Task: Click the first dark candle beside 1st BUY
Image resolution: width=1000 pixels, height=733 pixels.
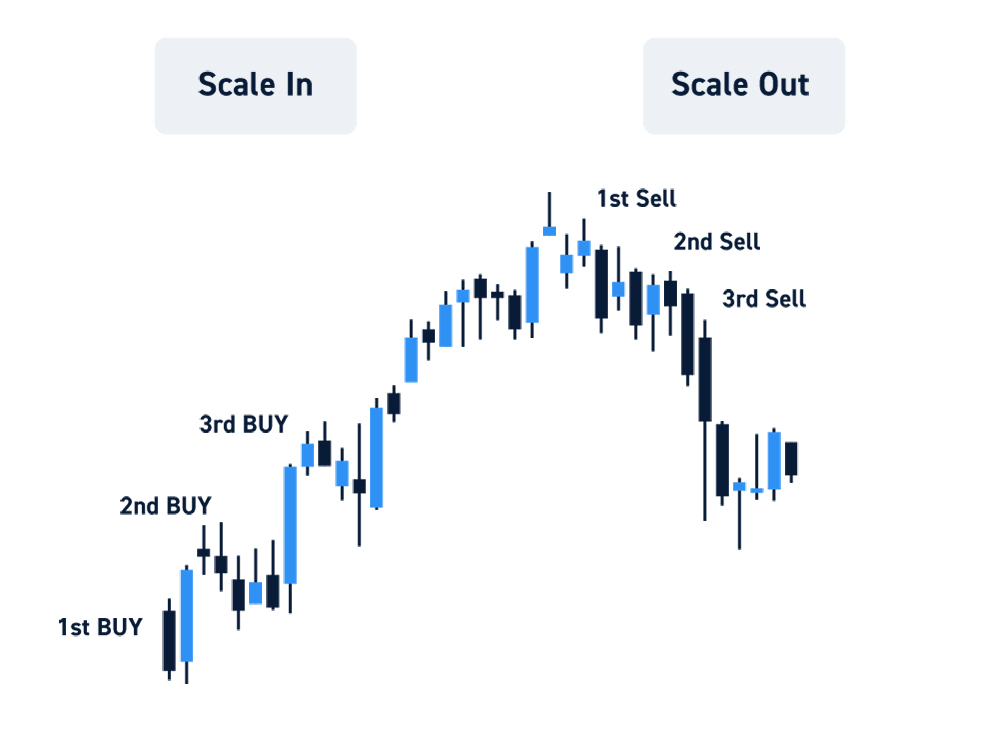Action: 169,640
